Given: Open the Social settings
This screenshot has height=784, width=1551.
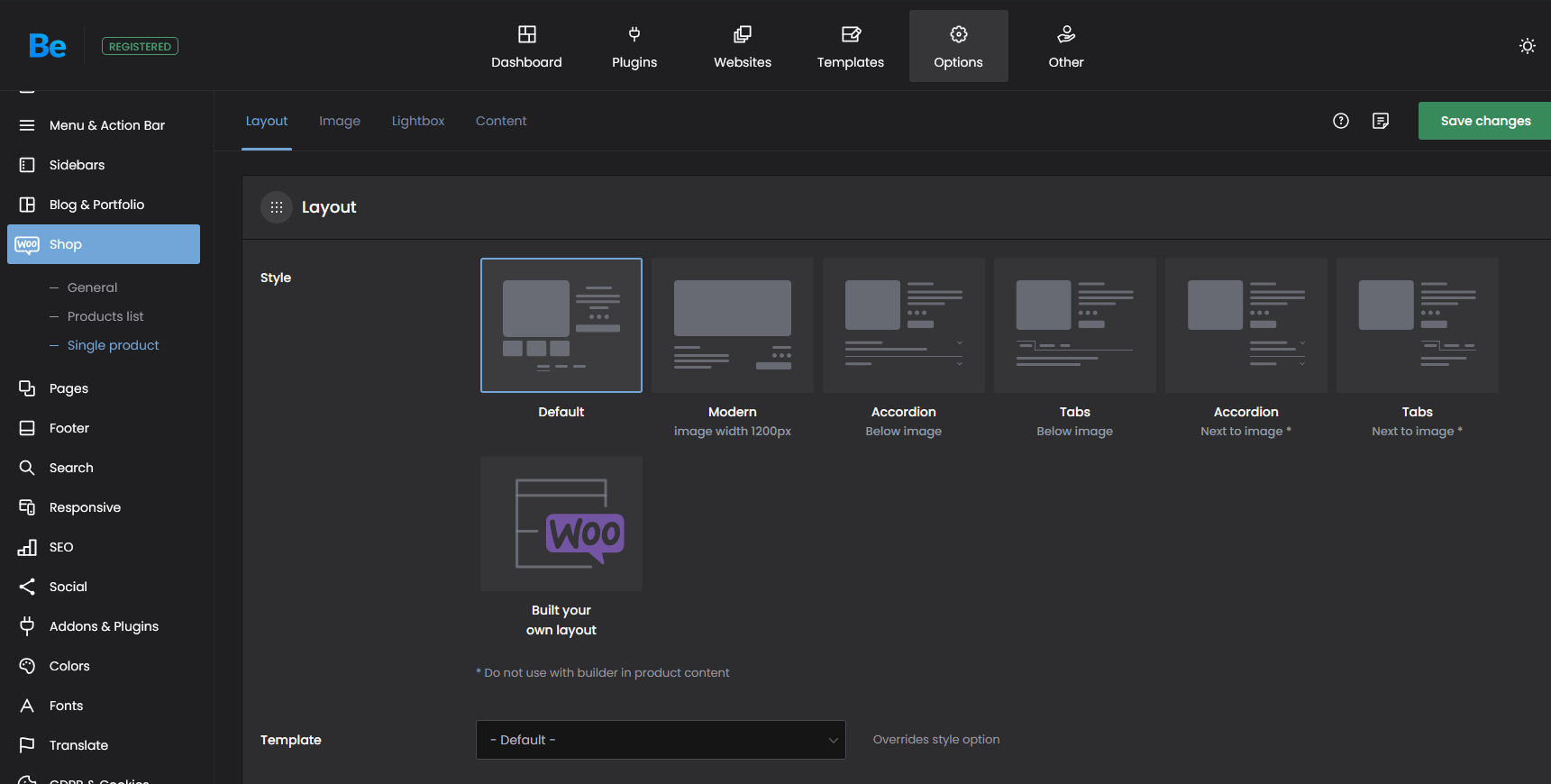Looking at the screenshot, I should tap(104, 587).
